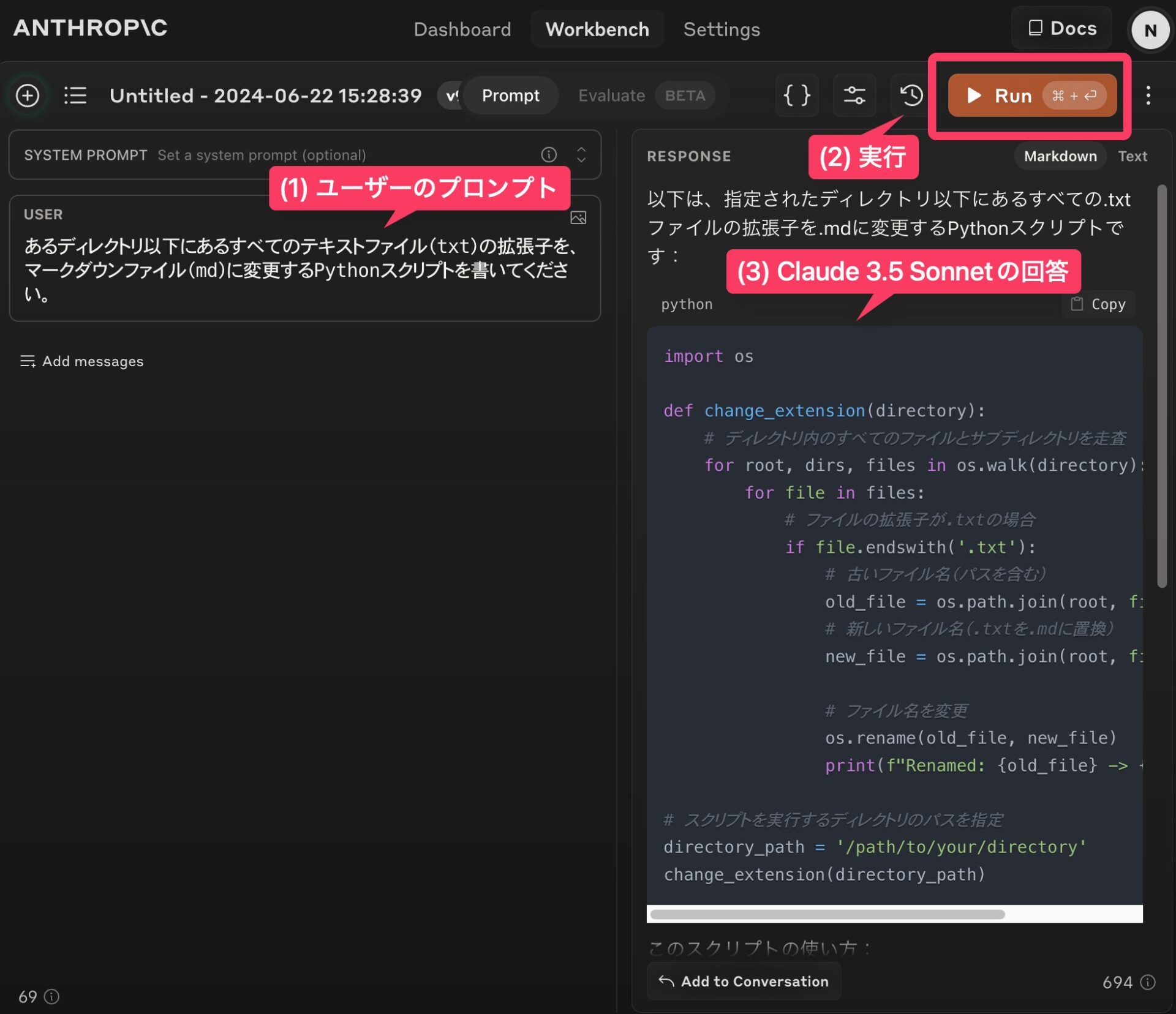Open model settings sliders icon
The image size is (1176, 1014).
tap(854, 96)
